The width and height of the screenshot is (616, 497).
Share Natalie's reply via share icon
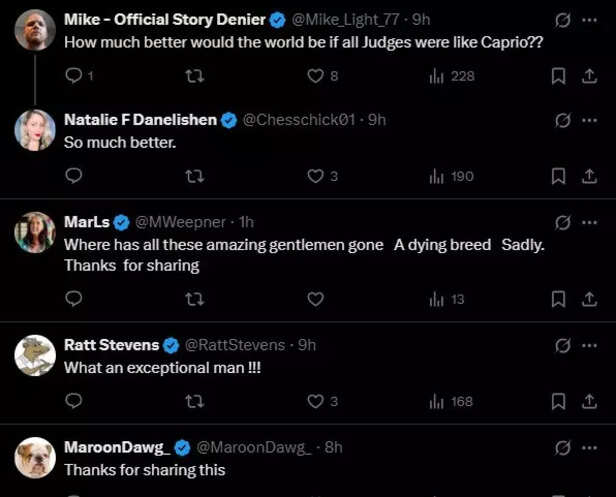point(589,176)
